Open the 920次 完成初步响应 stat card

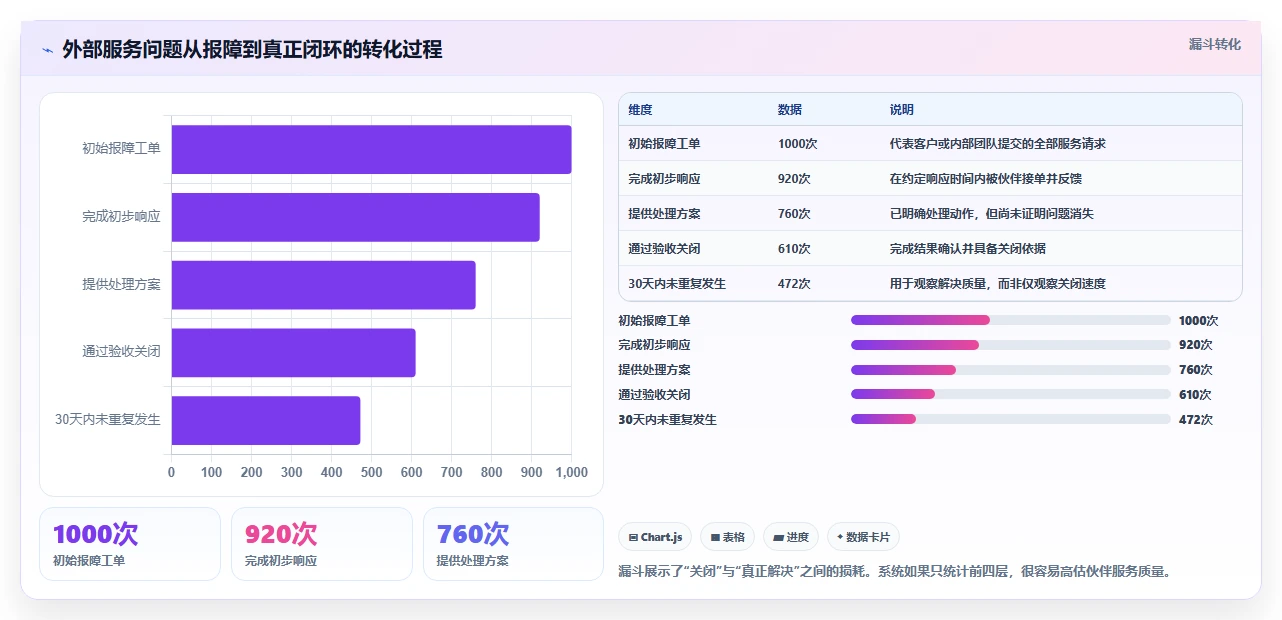(322, 544)
